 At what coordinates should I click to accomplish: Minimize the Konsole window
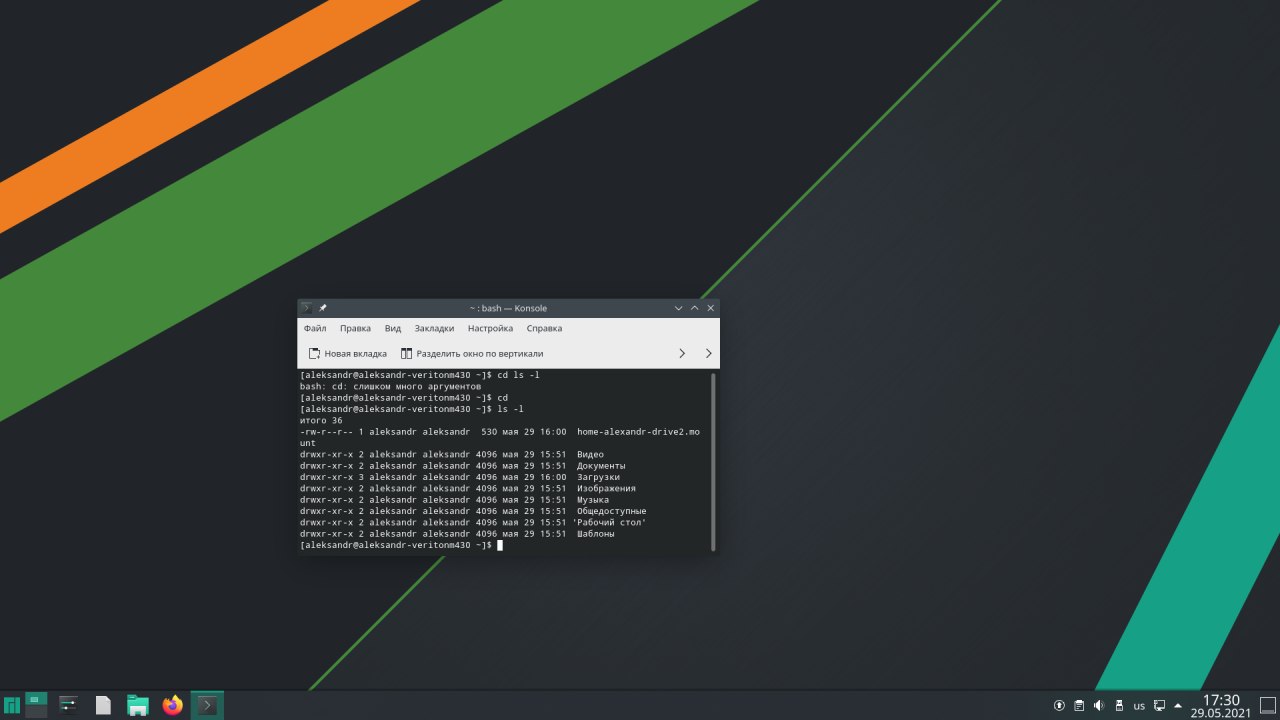pyautogui.click(x=678, y=308)
